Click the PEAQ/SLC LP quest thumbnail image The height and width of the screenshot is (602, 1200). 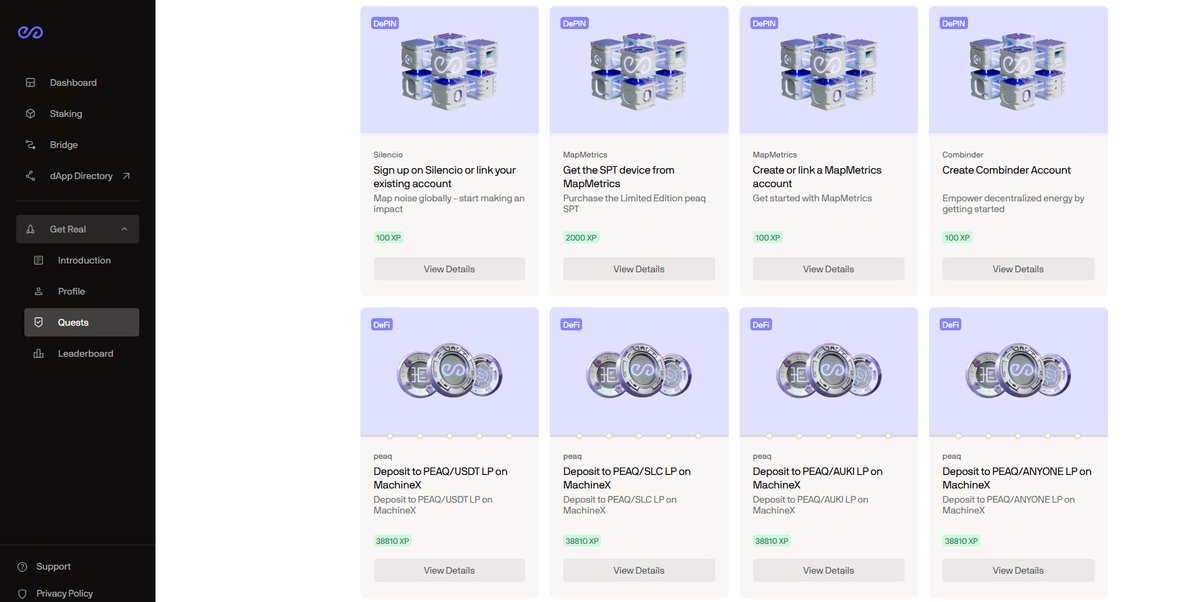(638, 370)
